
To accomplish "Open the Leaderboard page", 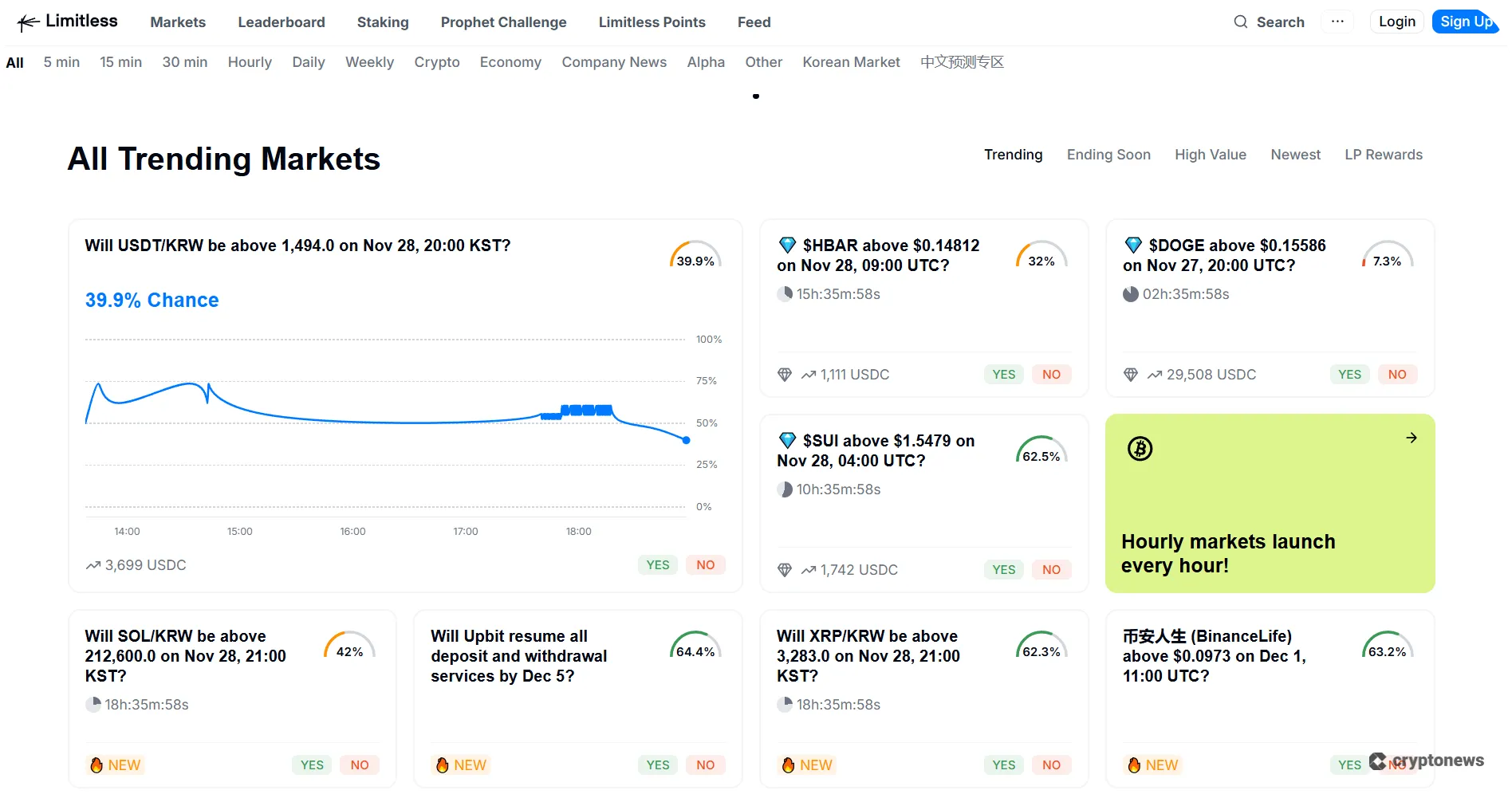I will [x=281, y=22].
